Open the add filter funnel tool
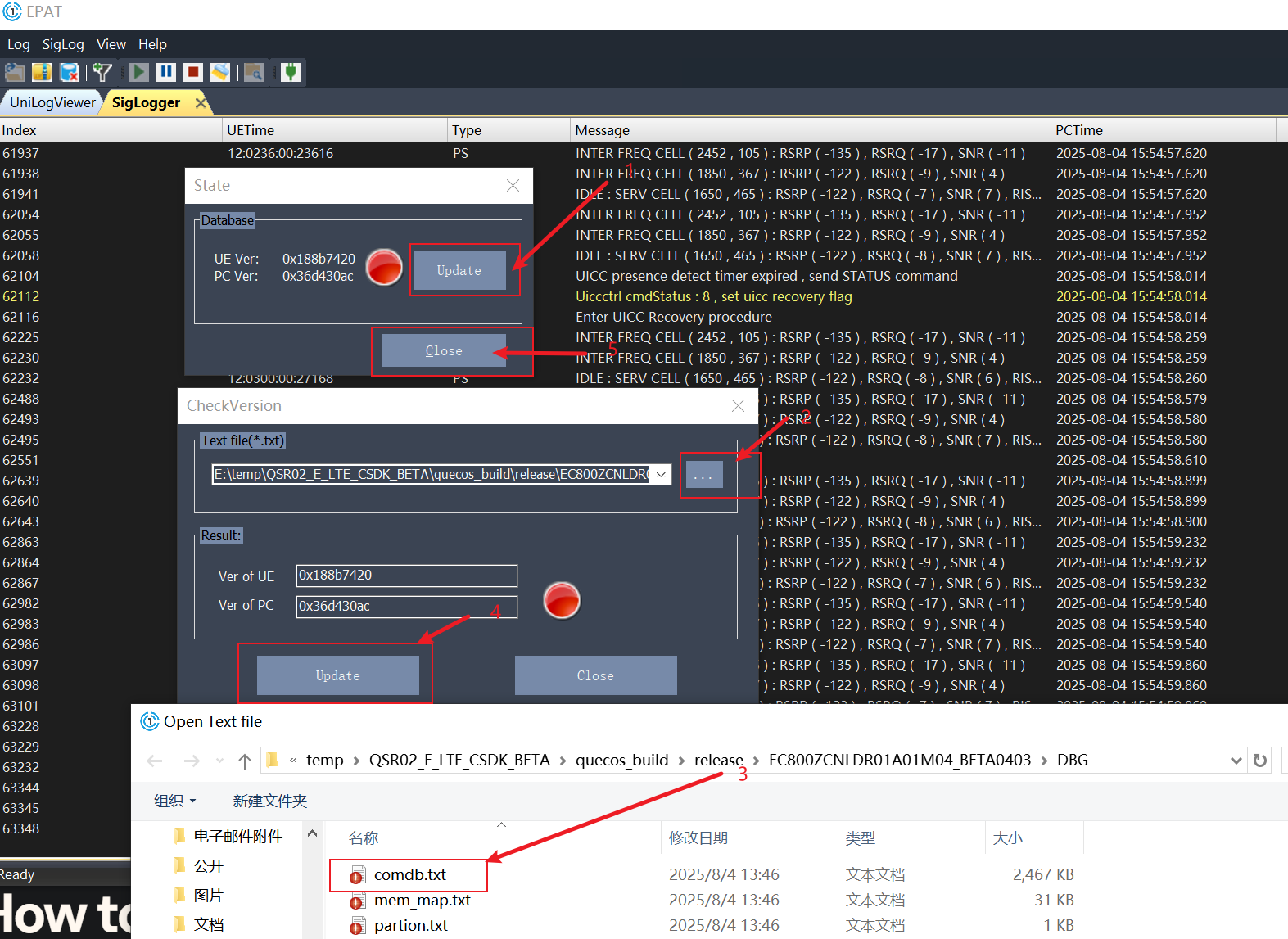The height and width of the screenshot is (939, 1288). click(x=102, y=72)
